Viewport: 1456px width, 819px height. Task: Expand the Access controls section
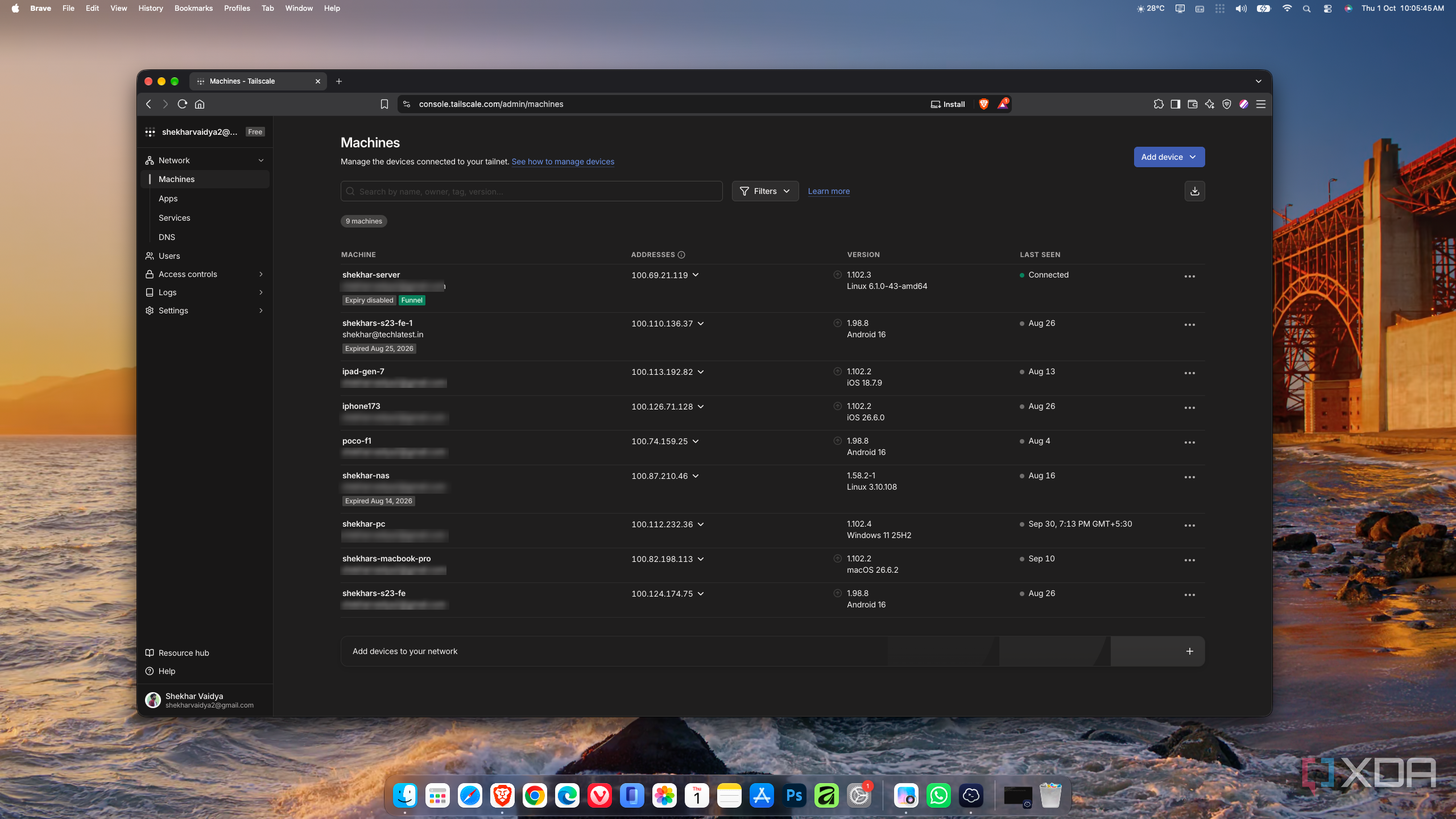[x=261, y=274]
